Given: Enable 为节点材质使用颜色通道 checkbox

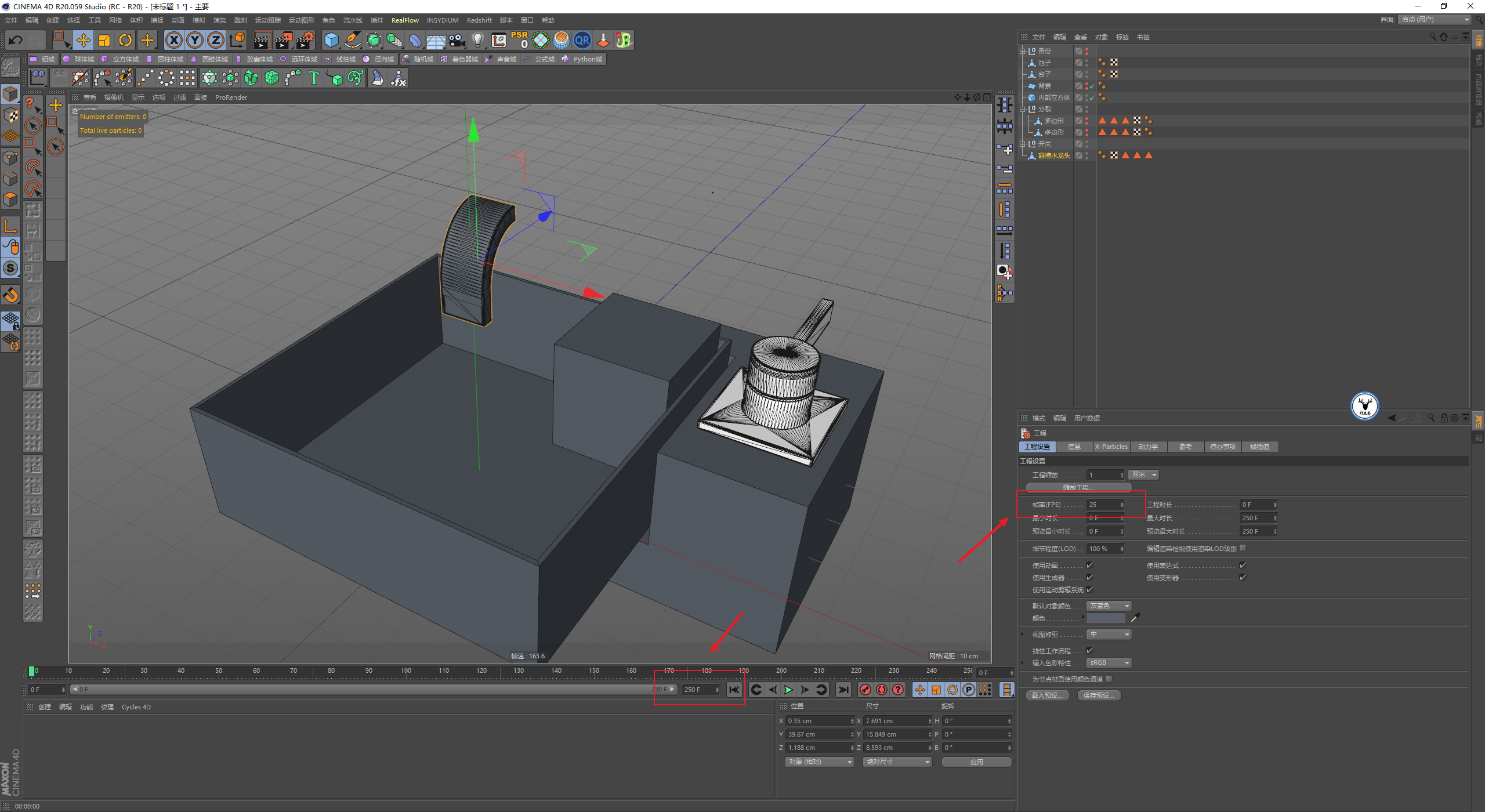Looking at the screenshot, I should coord(1109,679).
